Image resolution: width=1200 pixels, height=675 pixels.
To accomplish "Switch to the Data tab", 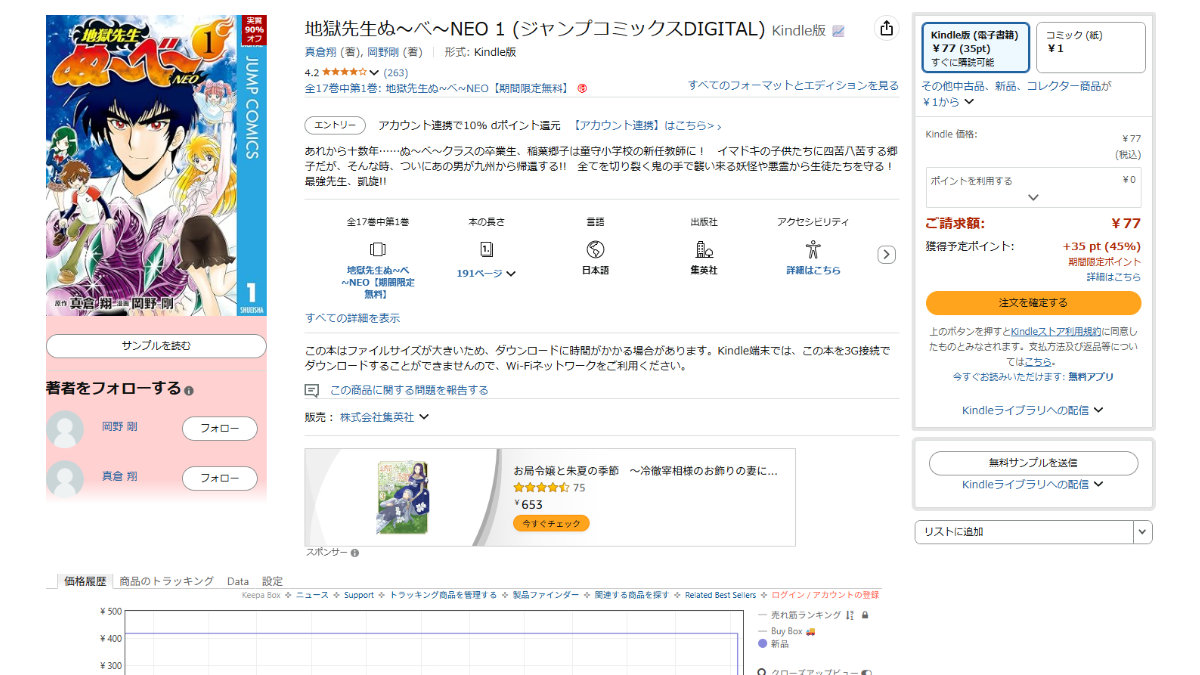I will pos(238,581).
